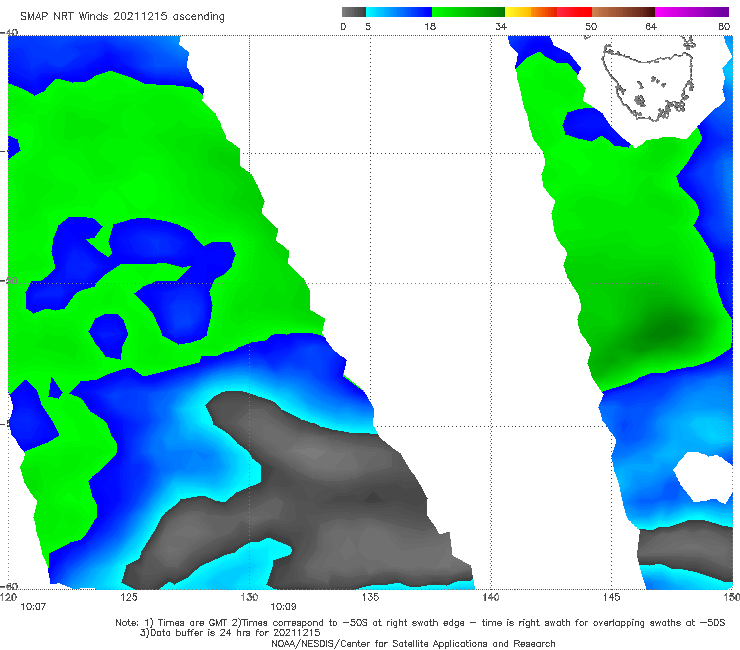Click the longitude label '145'
Image resolution: width=740 pixels, height=650 pixels.
tap(612, 597)
